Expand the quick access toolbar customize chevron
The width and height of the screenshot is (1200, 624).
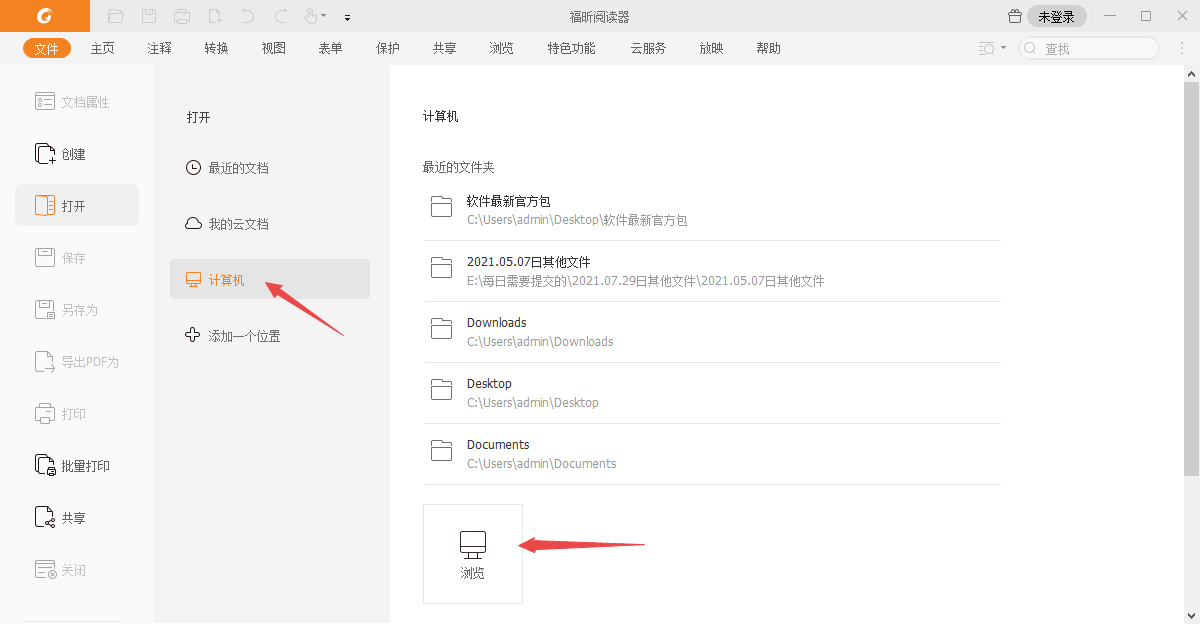pyautogui.click(x=347, y=16)
